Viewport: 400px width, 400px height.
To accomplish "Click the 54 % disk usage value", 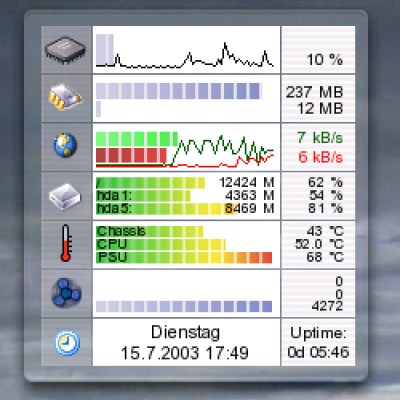I will click(325, 196).
